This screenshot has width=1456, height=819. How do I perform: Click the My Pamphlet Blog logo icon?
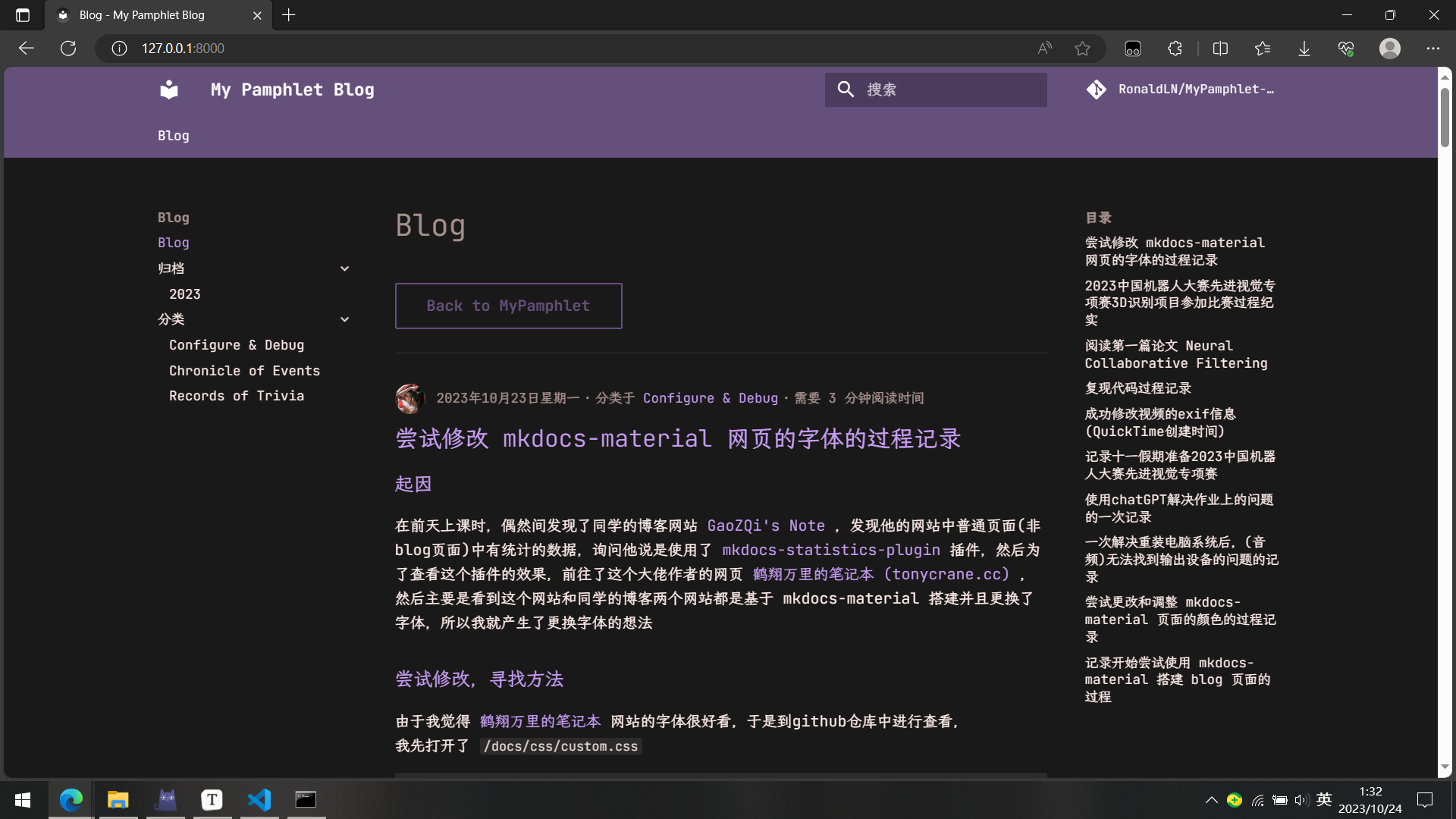[169, 89]
